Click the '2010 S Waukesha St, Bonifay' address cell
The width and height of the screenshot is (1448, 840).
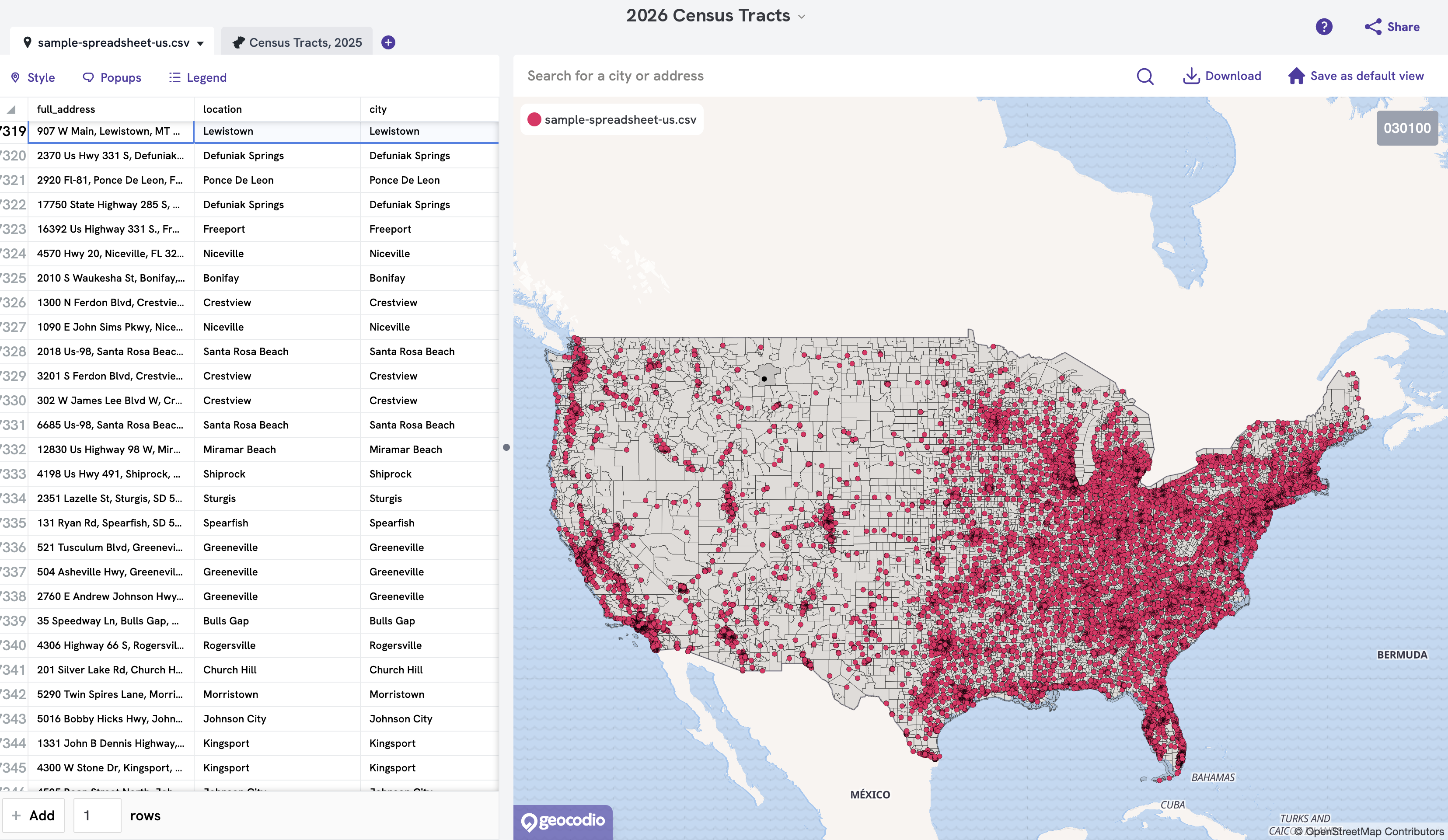click(112, 278)
